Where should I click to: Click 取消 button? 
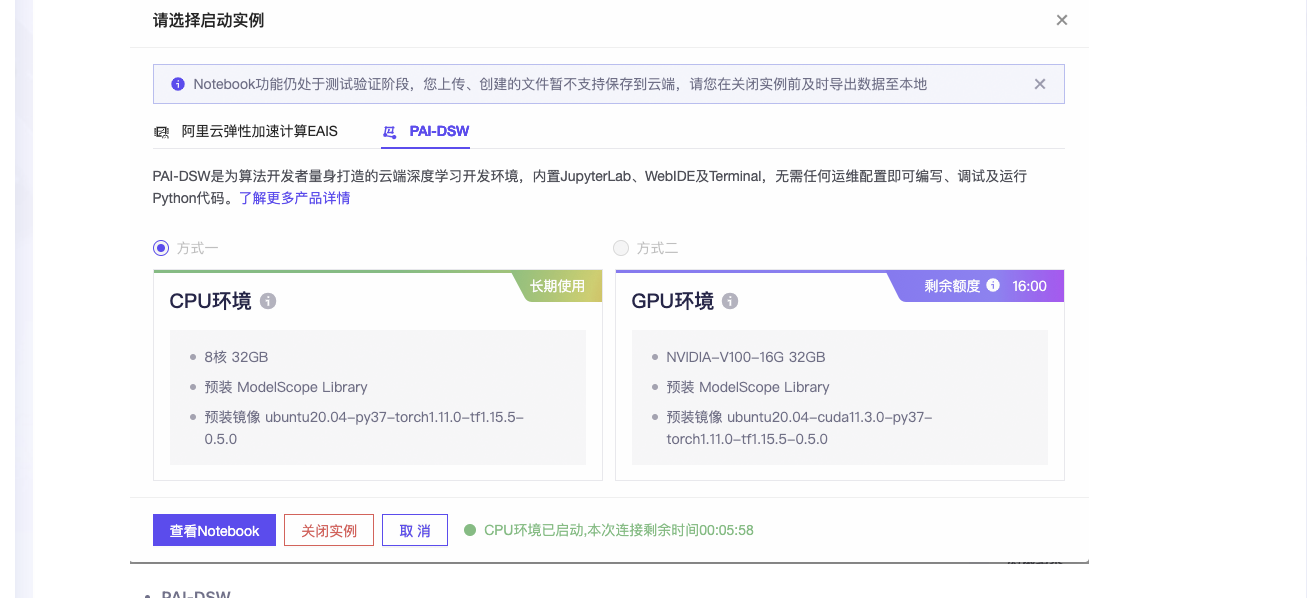click(x=415, y=531)
